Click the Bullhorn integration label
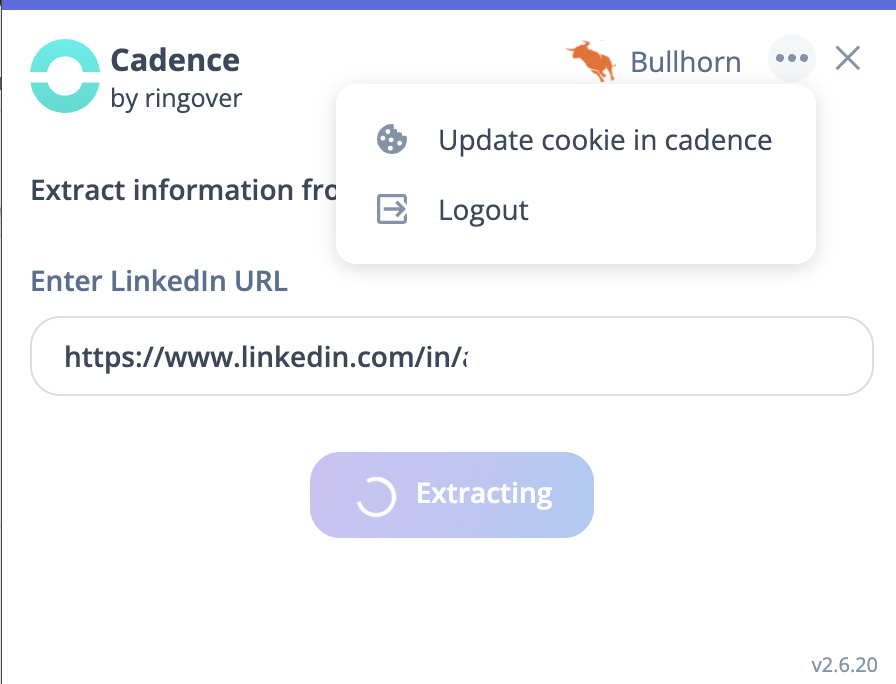This screenshot has height=684, width=896. click(x=685, y=62)
